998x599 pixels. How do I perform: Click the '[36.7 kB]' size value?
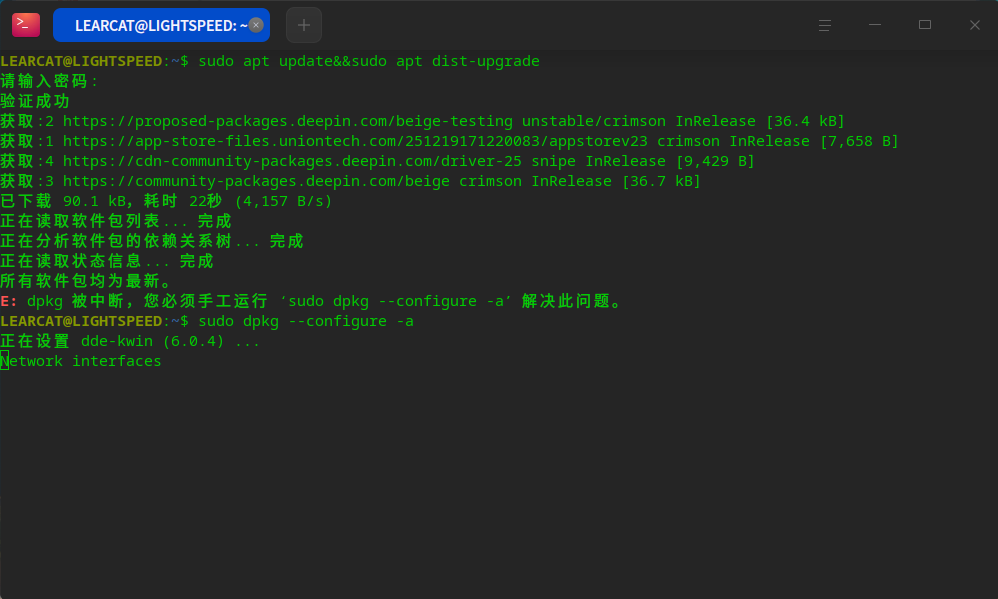click(661, 181)
